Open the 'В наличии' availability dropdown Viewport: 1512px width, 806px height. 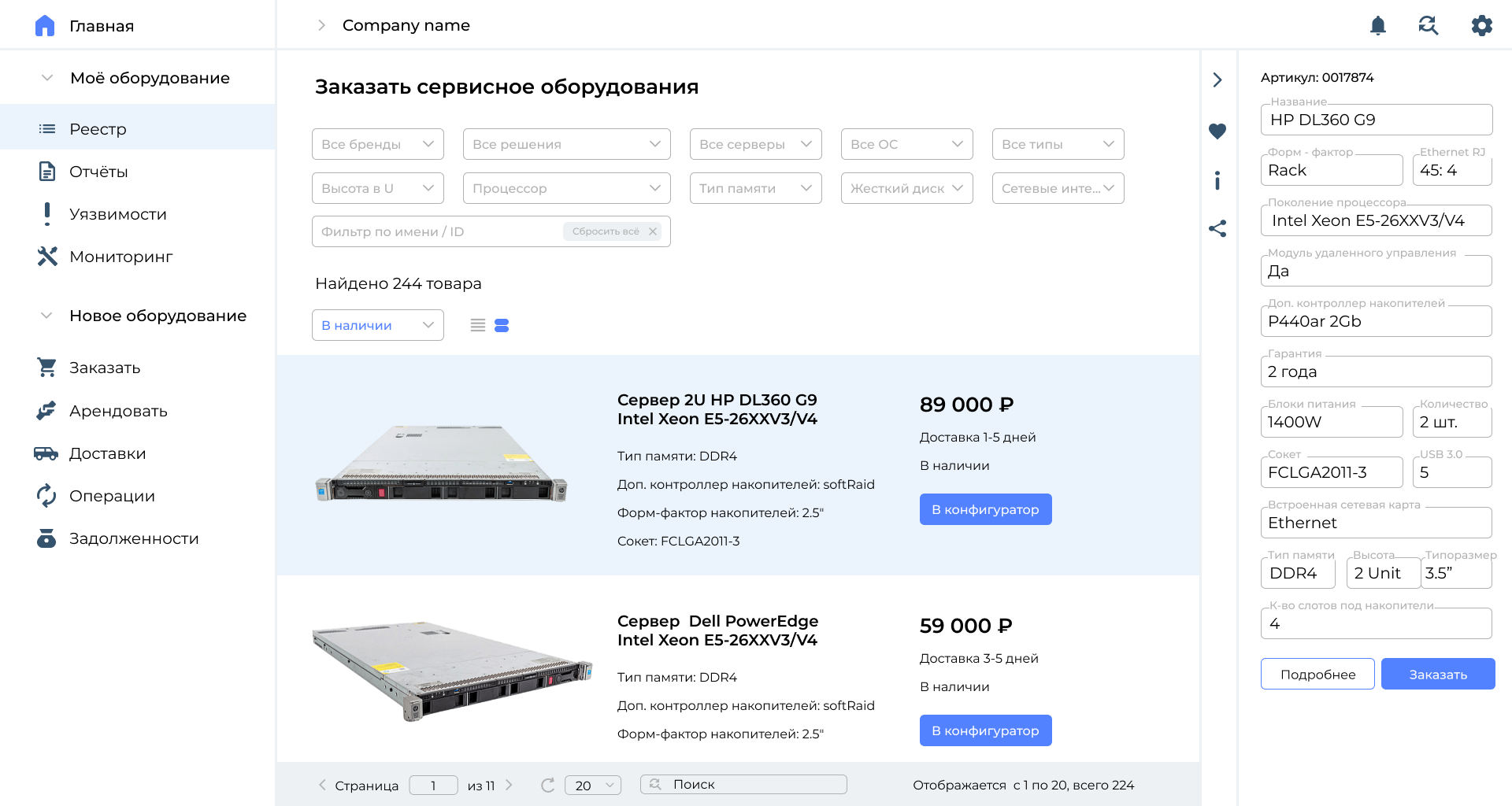[x=377, y=325]
